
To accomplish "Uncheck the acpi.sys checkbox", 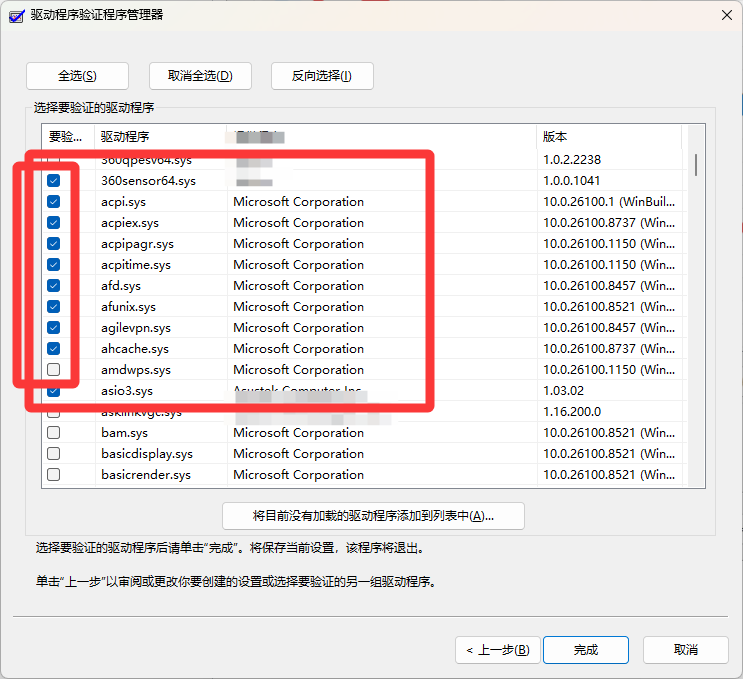I will [54, 201].
